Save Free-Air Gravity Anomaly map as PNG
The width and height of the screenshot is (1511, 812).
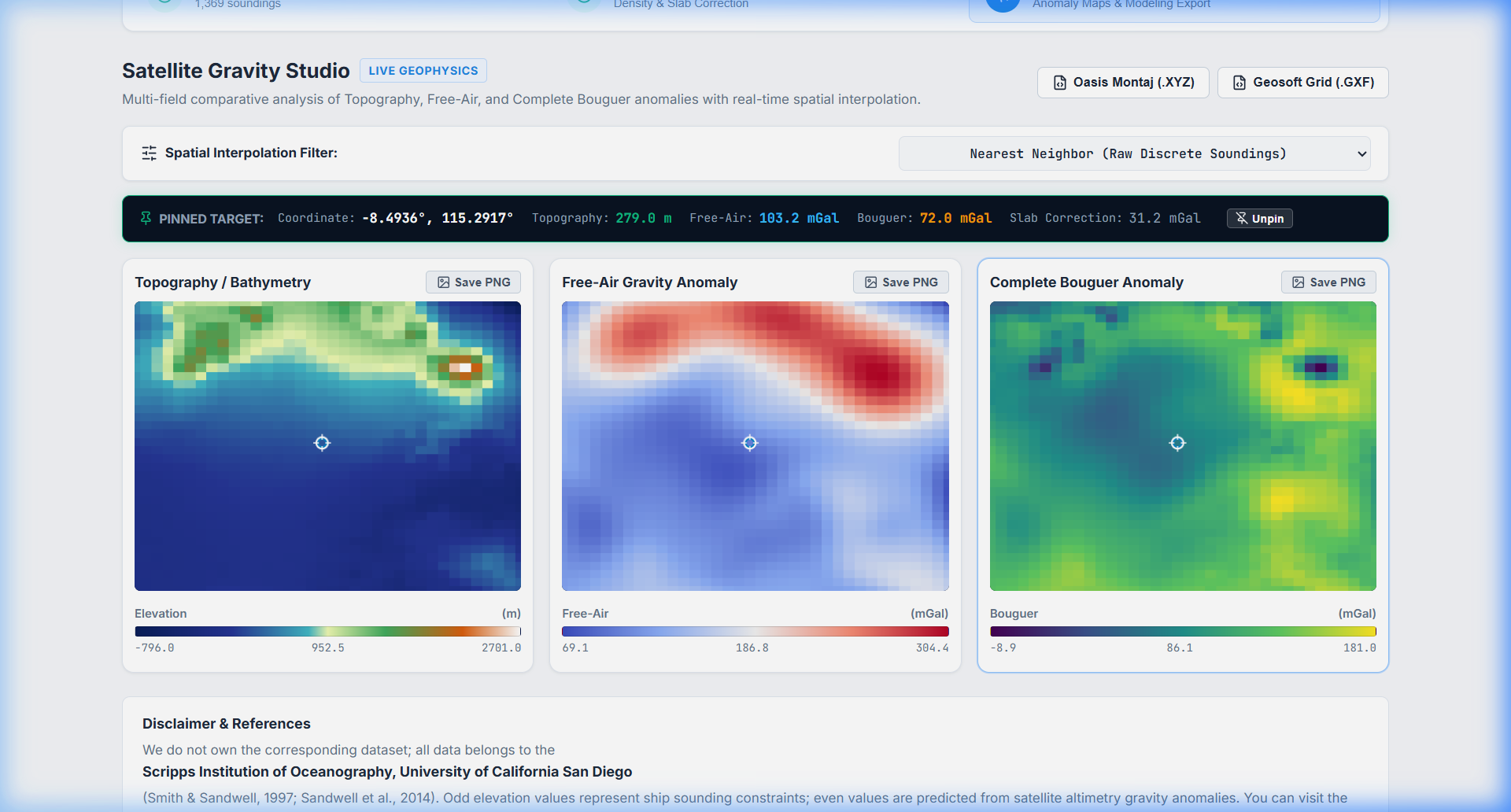pyautogui.click(x=900, y=282)
